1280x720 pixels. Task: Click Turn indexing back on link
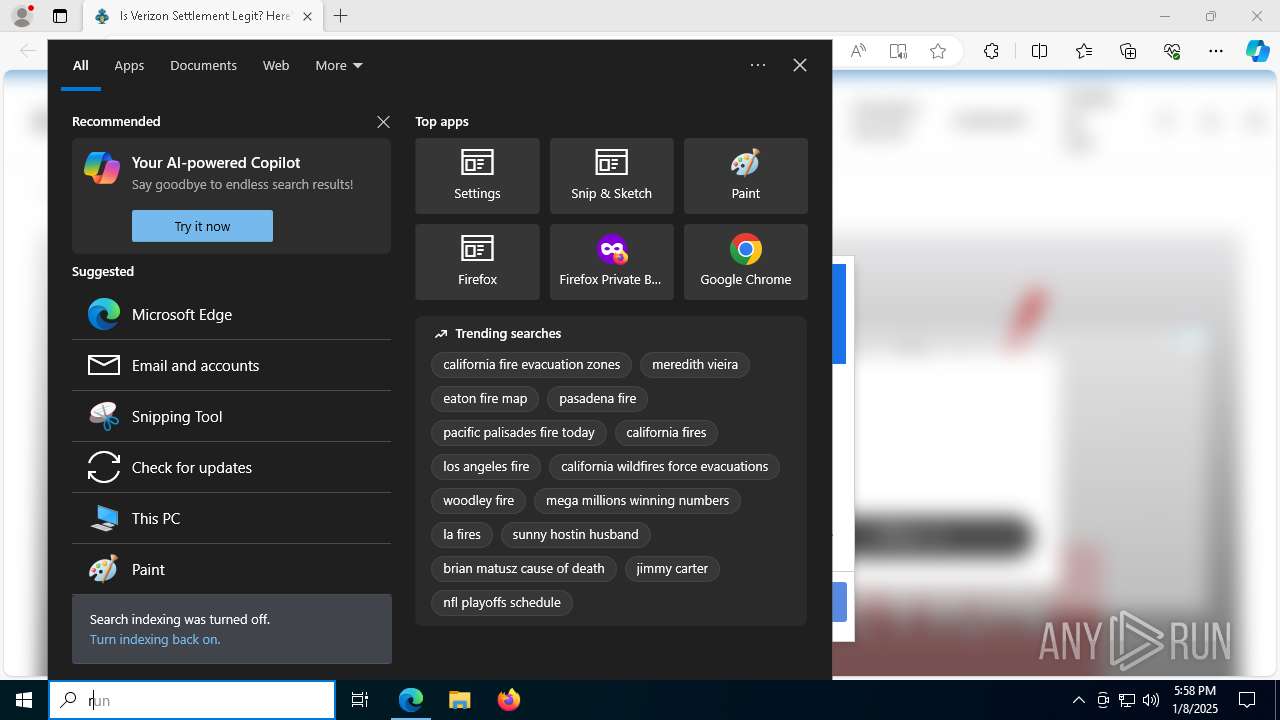tap(155, 639)
